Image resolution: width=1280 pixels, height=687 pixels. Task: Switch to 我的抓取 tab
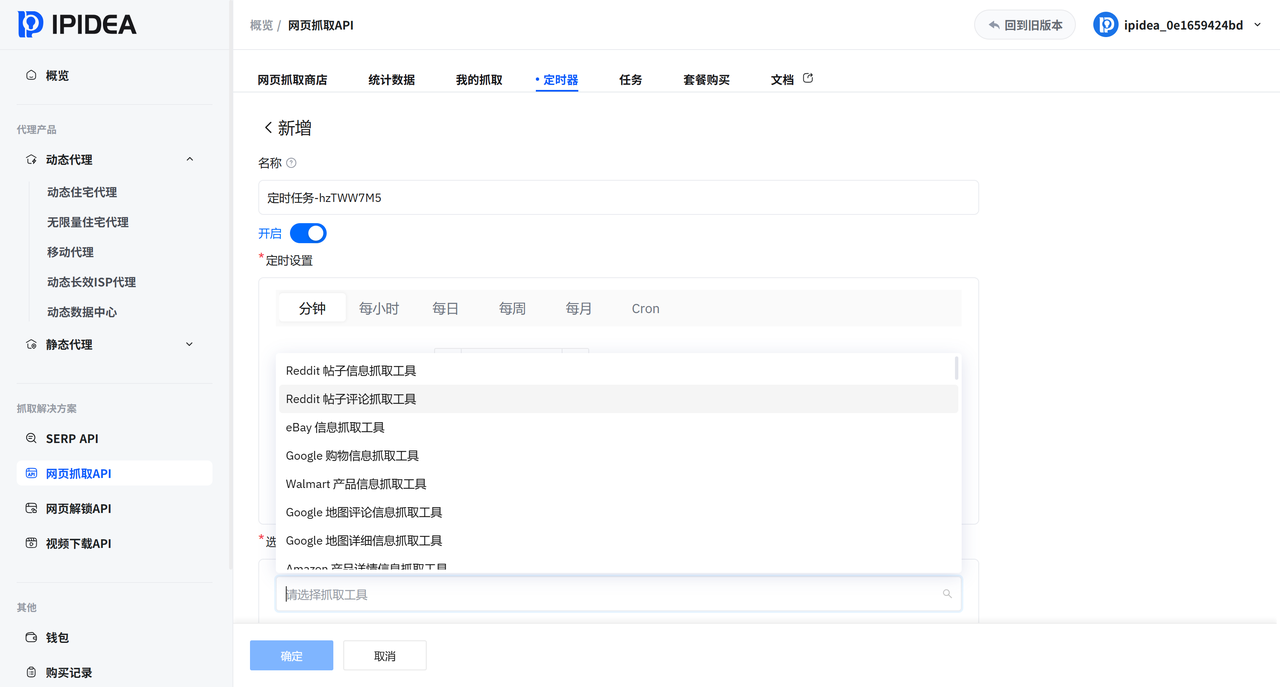[x=479, y=79]
